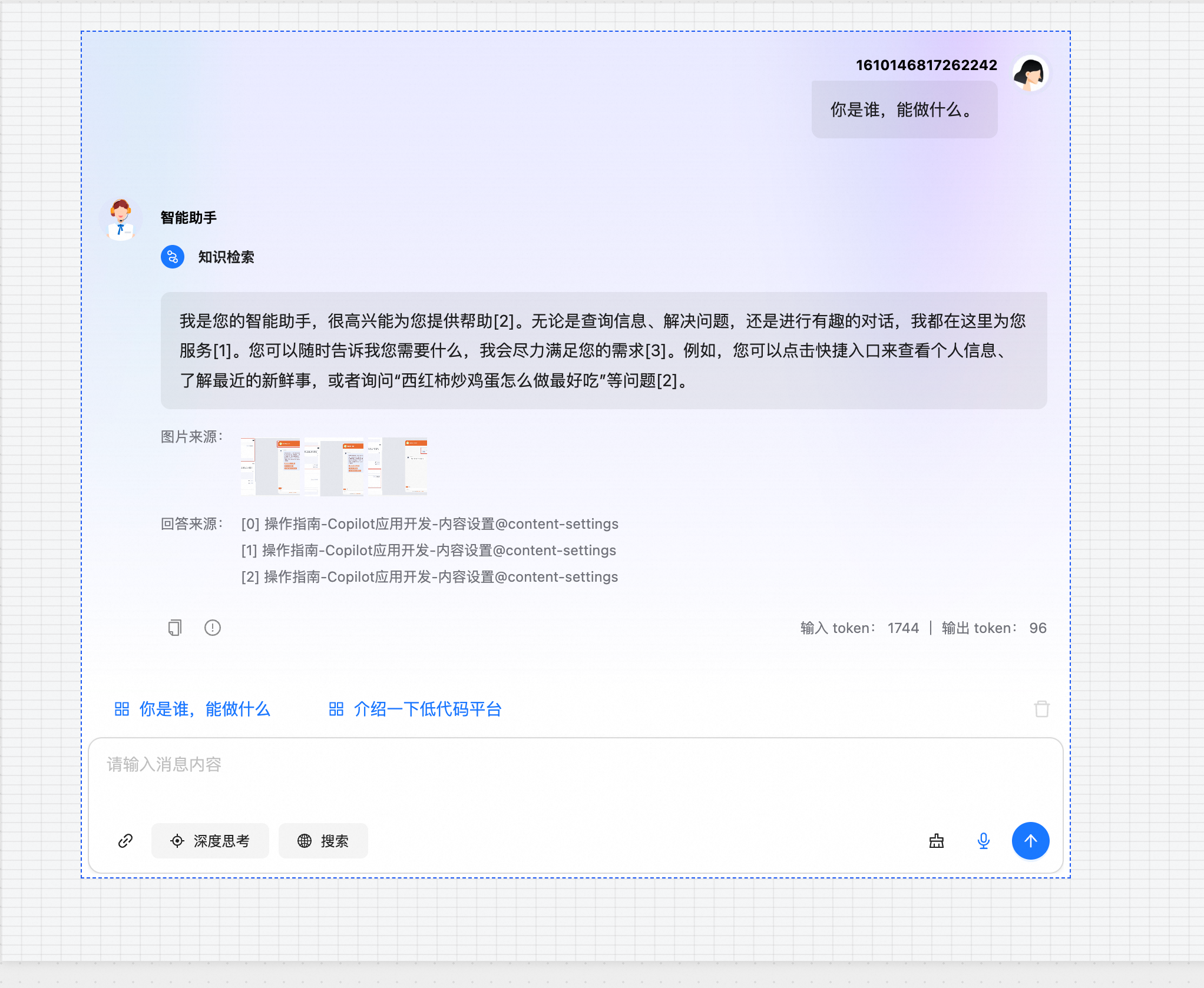
Task: Click the 智能助手 assistant avatar
Action: tap(121, 219)
